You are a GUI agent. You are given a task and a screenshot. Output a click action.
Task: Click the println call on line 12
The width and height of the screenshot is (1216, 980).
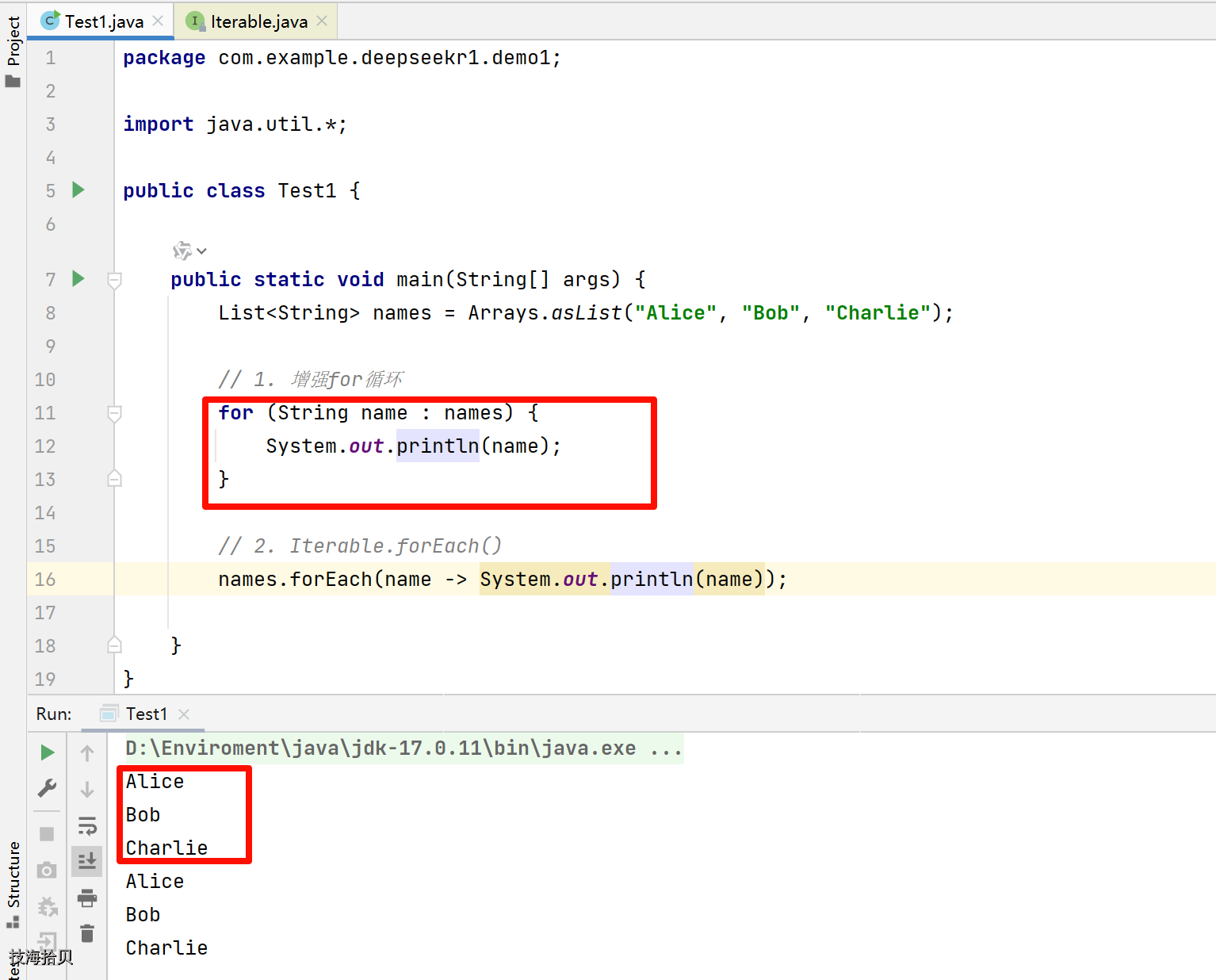tap(438, 446)
